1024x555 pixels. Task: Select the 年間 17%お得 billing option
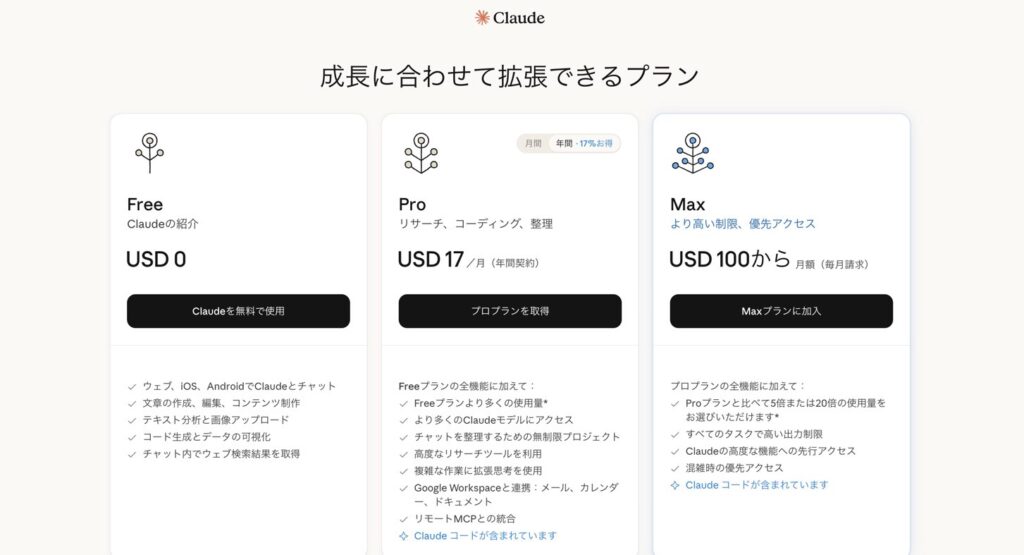(x=586, y=143)
